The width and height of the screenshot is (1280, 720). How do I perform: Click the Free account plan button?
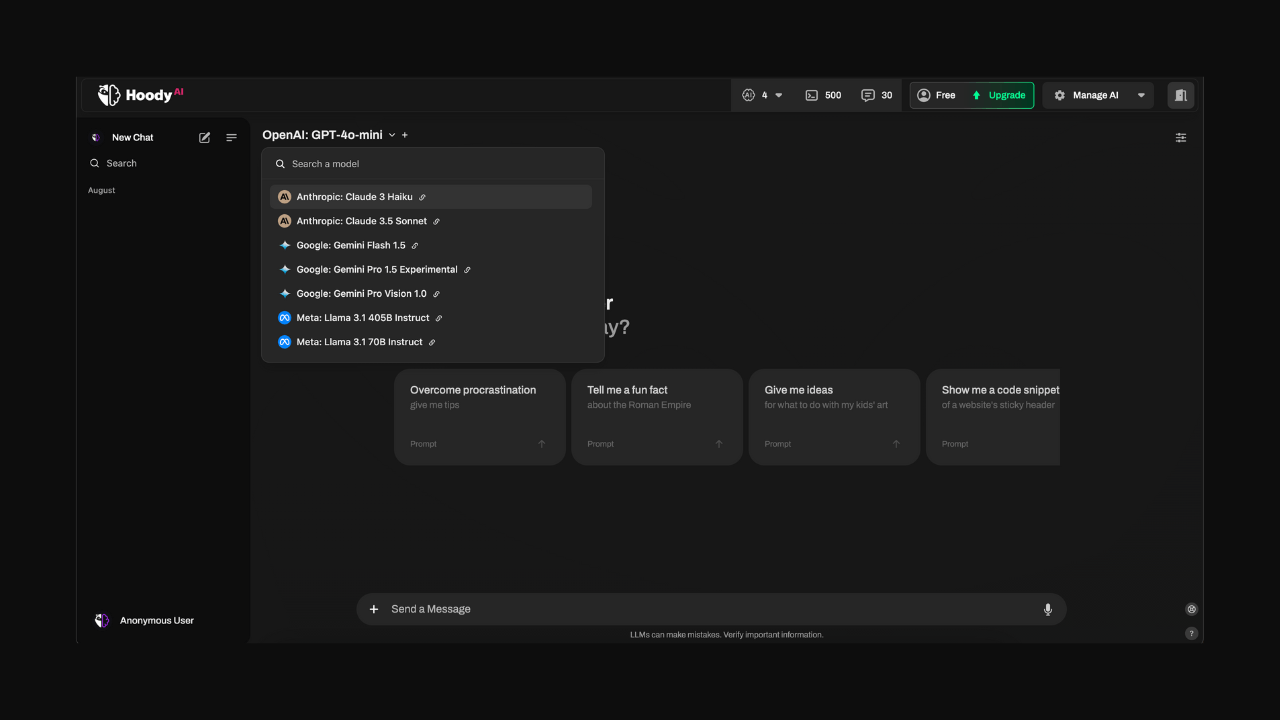pos(936,95)
